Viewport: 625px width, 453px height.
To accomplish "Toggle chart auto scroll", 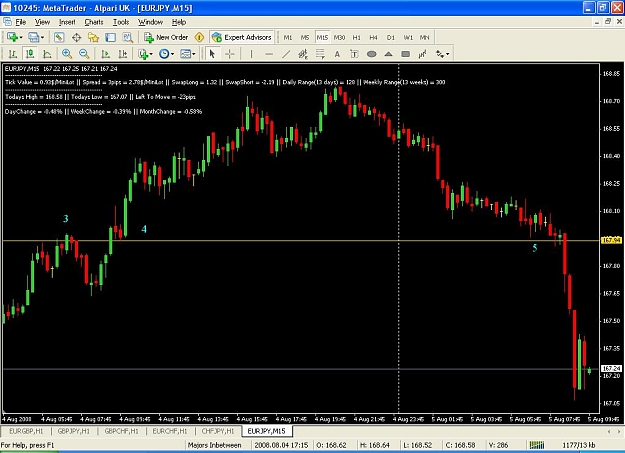I will point(106,53).
